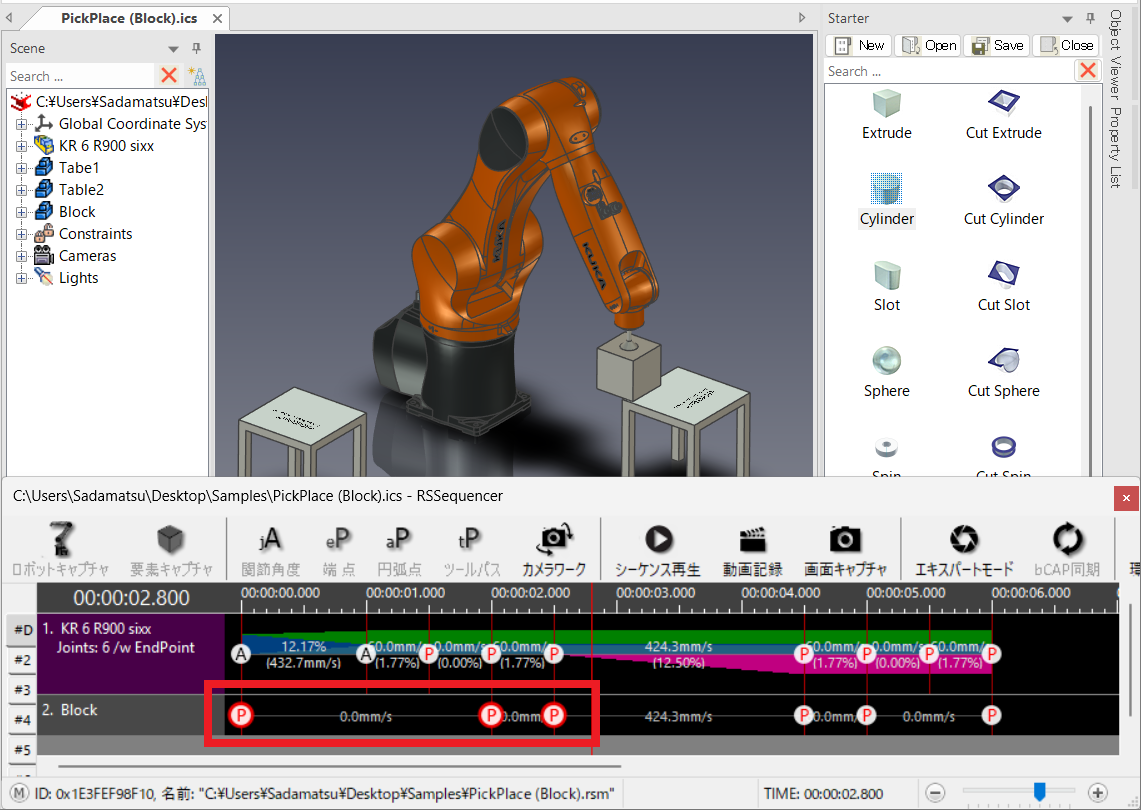Select the #2 timeline row header
The image size is (1141, 810).
[22, 660]
